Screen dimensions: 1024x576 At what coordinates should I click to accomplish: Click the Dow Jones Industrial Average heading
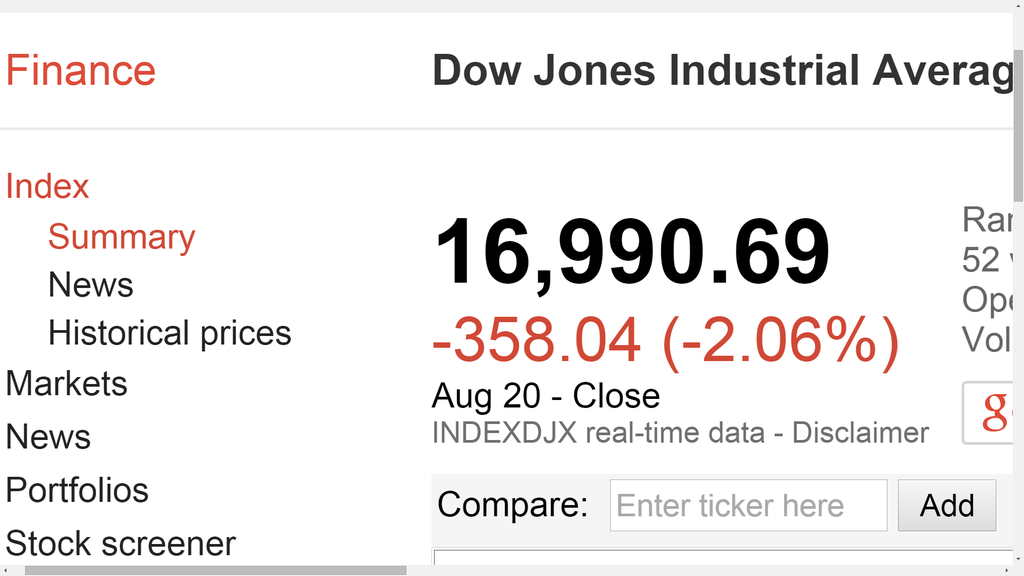click(722, 71)
